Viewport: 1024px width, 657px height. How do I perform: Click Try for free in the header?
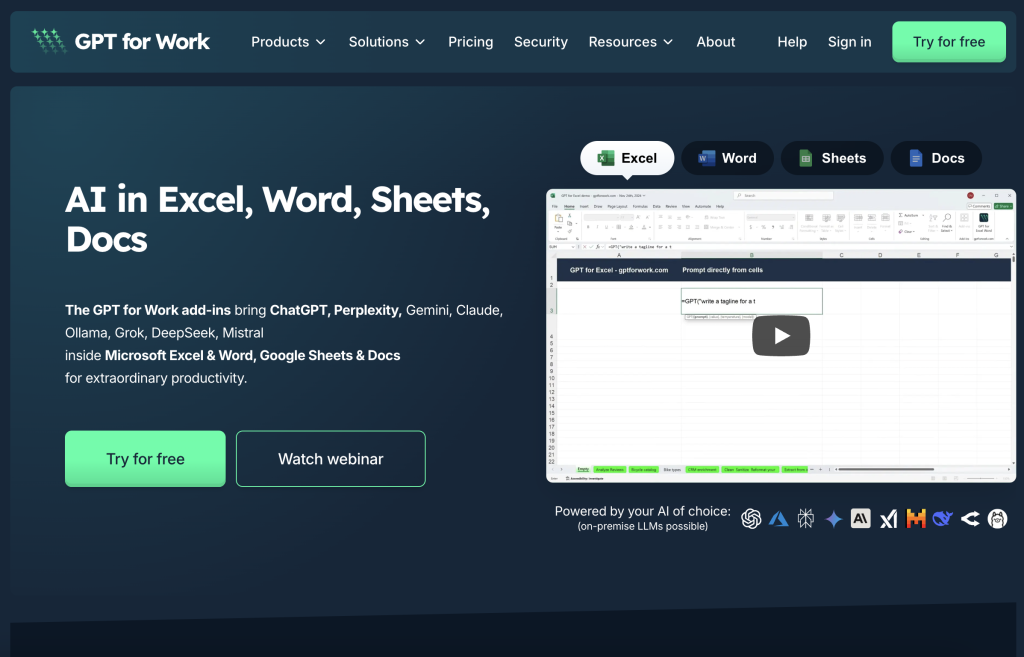949,42
